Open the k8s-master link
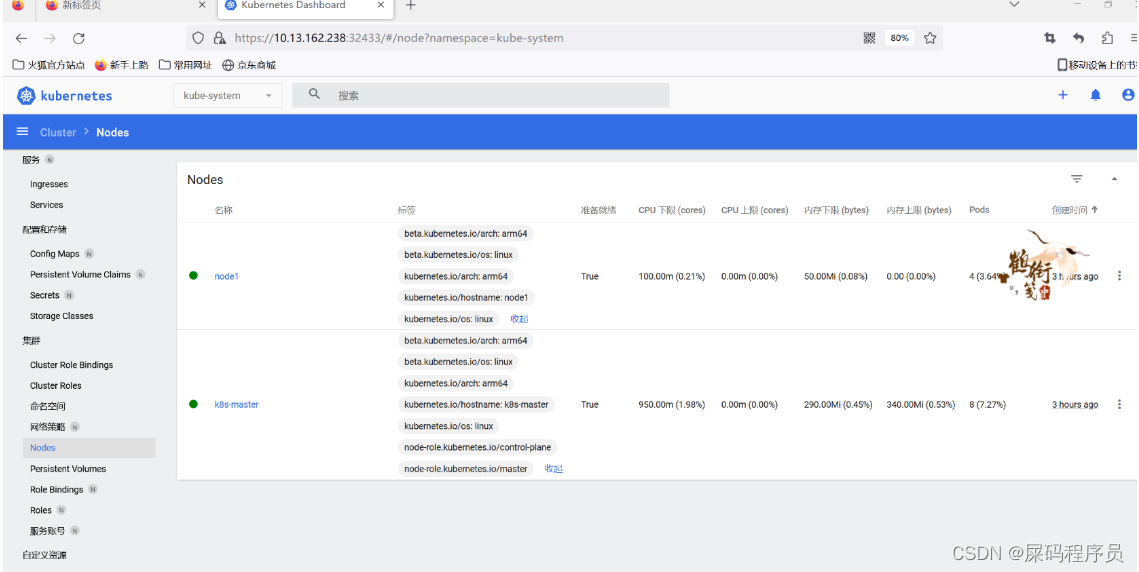 [236, 404]
